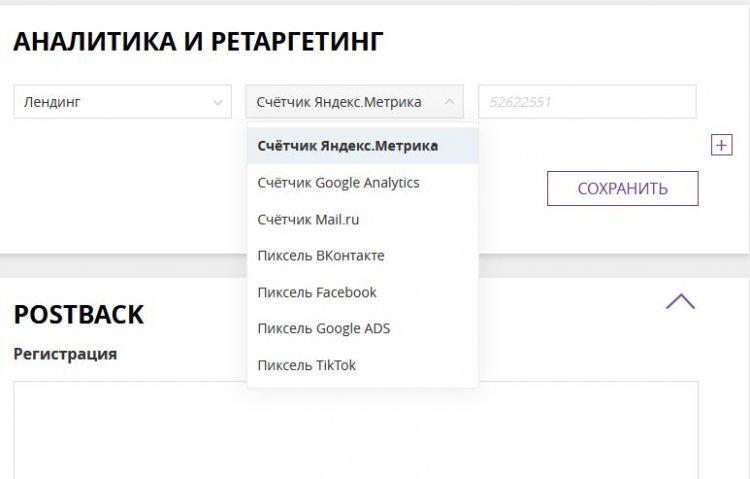Viewport: 750px width, 479px height.
Task: Choose Счётчик Google Analytics option
Action: (338, 183)
